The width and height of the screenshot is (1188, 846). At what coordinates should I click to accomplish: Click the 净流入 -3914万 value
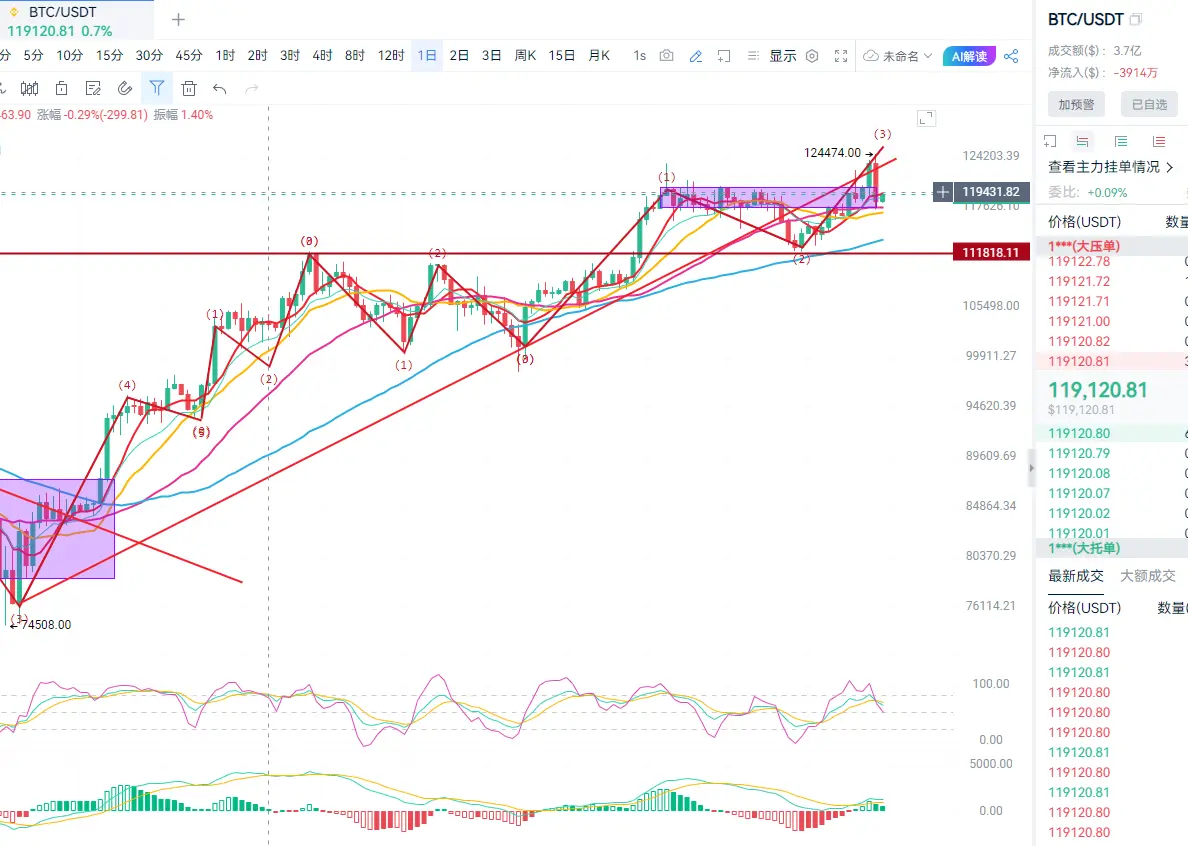(1135, 73)
